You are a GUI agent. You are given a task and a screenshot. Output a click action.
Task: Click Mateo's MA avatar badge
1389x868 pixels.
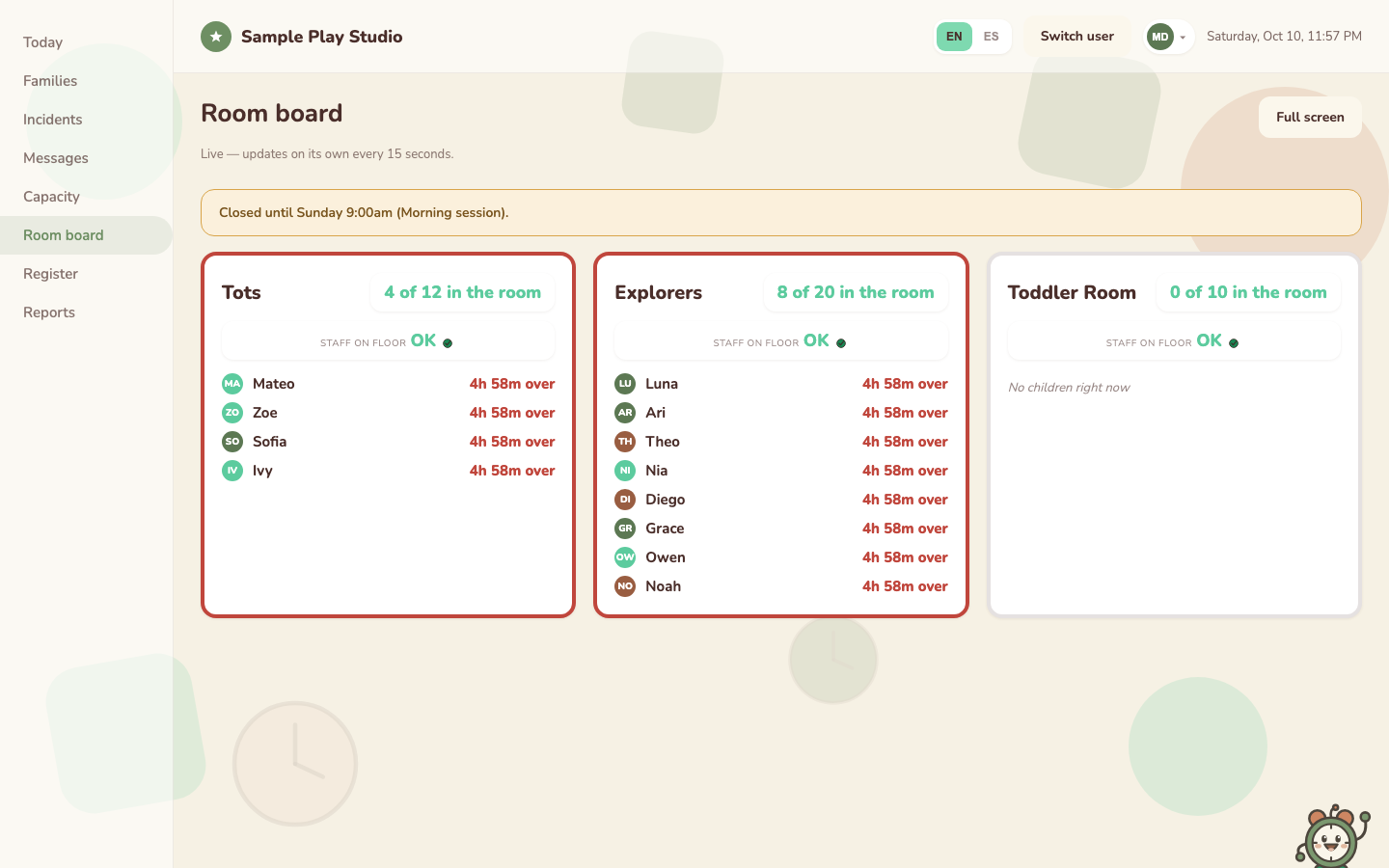click(232, 384)
